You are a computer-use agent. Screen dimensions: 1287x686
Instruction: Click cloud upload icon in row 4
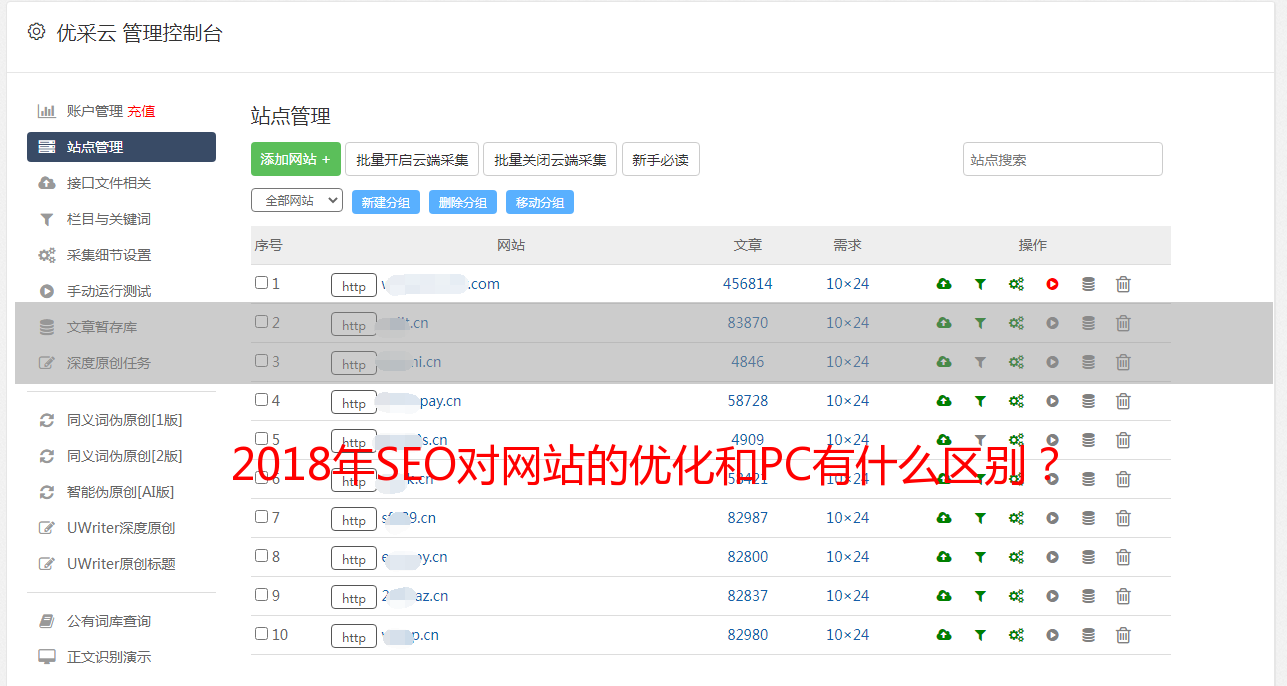click(x=944, y=401)
